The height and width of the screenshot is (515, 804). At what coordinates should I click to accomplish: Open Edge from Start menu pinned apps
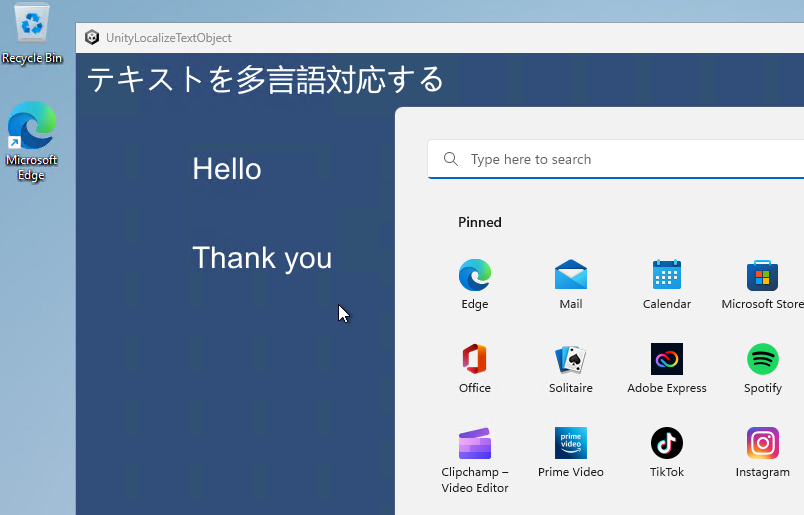point(475,285)
